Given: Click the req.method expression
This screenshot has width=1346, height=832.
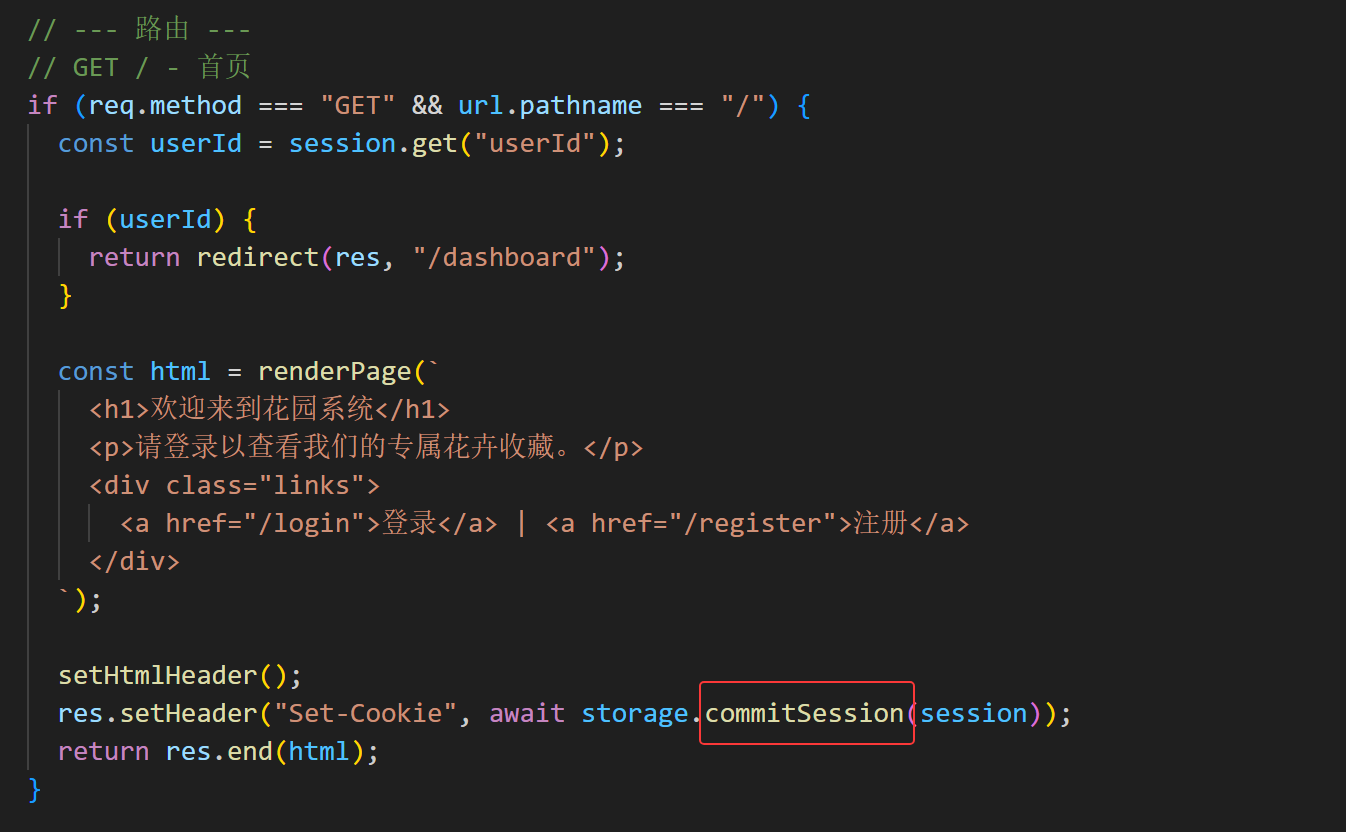Looking at the screenshot, I should click(x=165, y=105).
